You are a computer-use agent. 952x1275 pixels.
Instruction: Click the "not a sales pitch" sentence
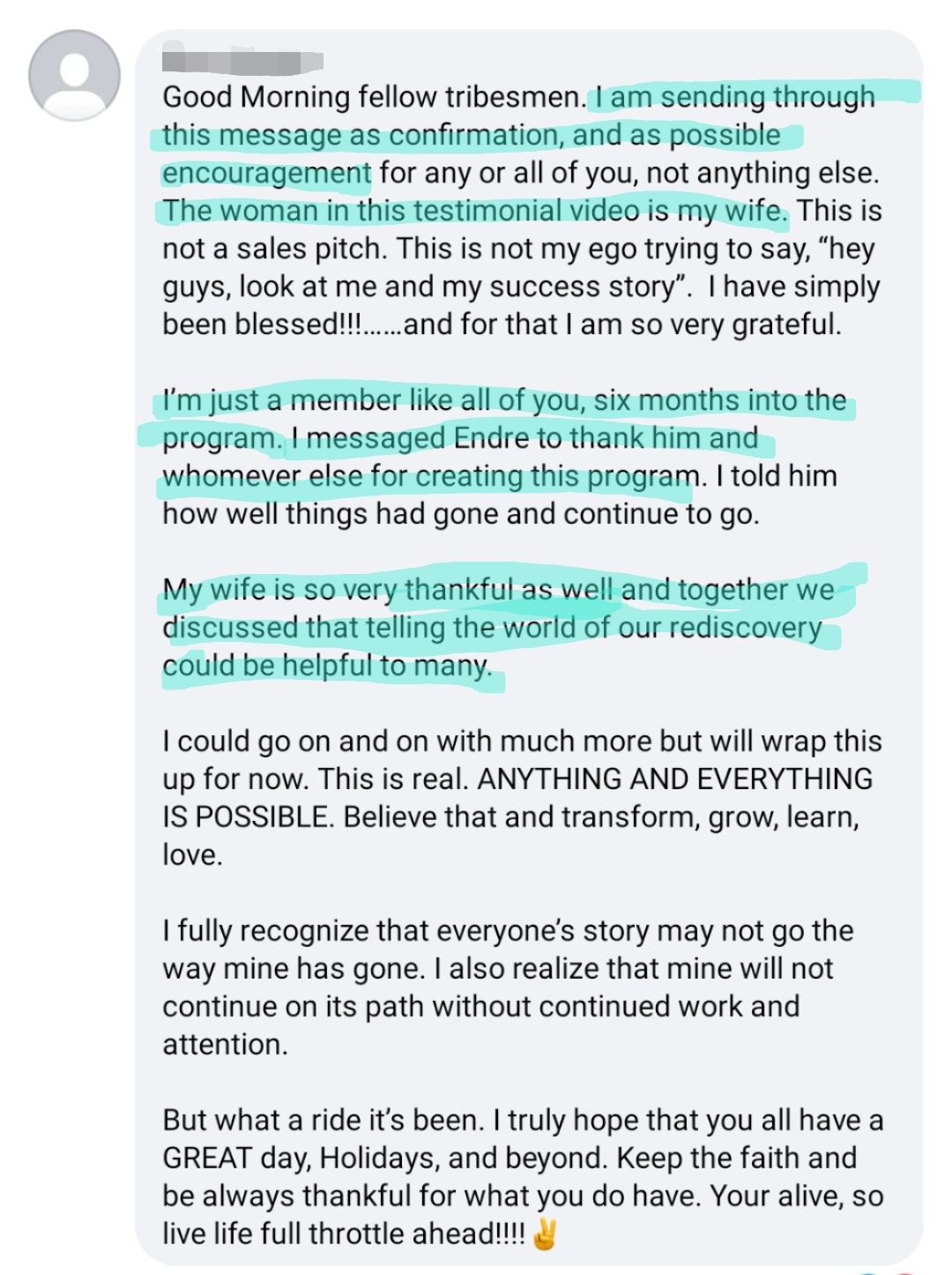click(274, 249)
